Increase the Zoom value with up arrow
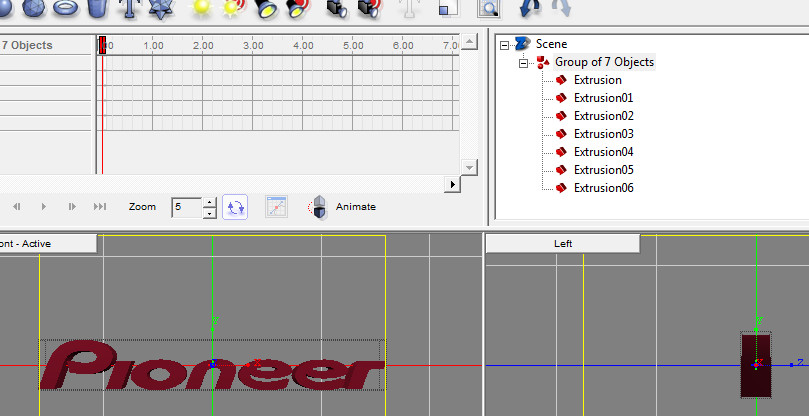This screenshot has width=809, height=416. [x=209, y=202]
